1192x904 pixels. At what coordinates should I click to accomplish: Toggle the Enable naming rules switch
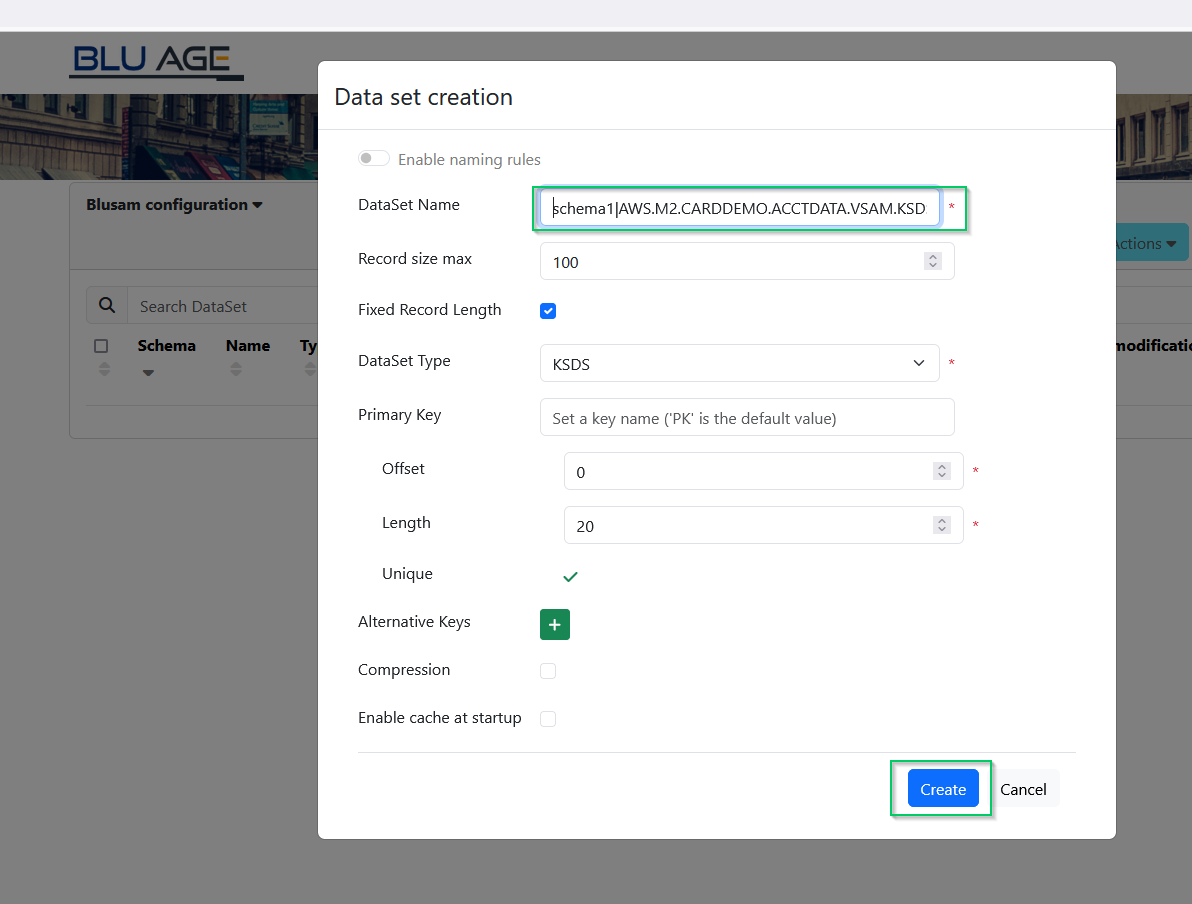point(373,158)
